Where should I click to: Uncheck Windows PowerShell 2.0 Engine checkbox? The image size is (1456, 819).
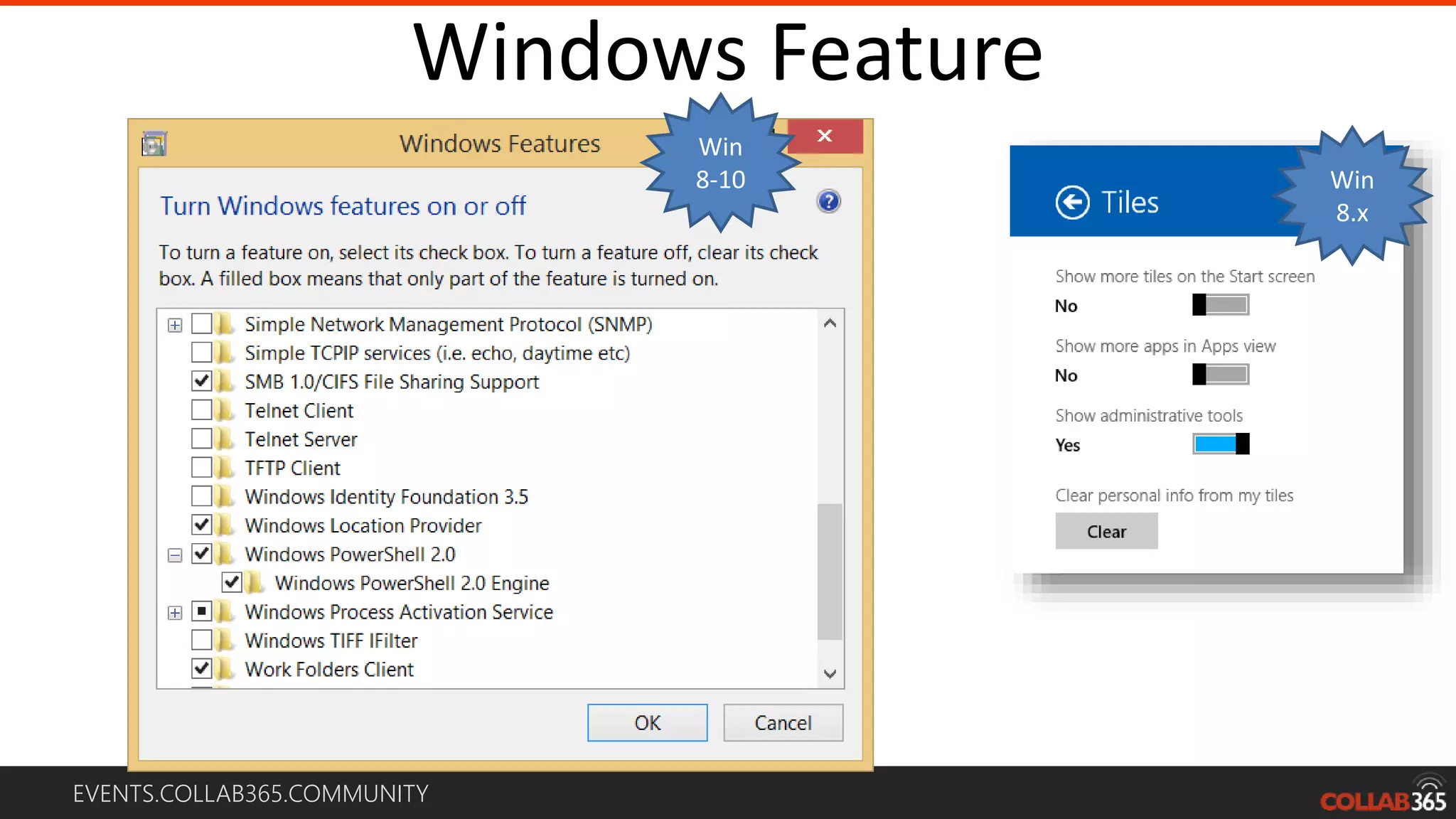232,583
